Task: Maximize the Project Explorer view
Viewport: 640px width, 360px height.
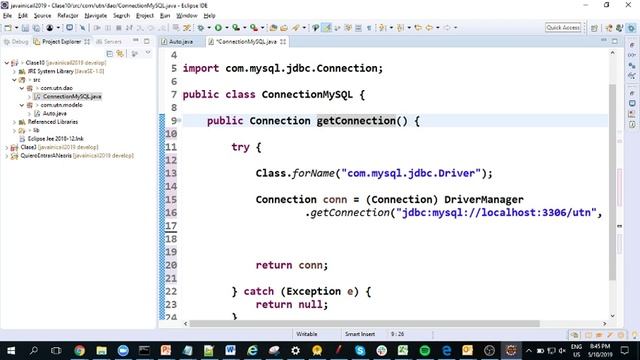Action: pos(147,41)
